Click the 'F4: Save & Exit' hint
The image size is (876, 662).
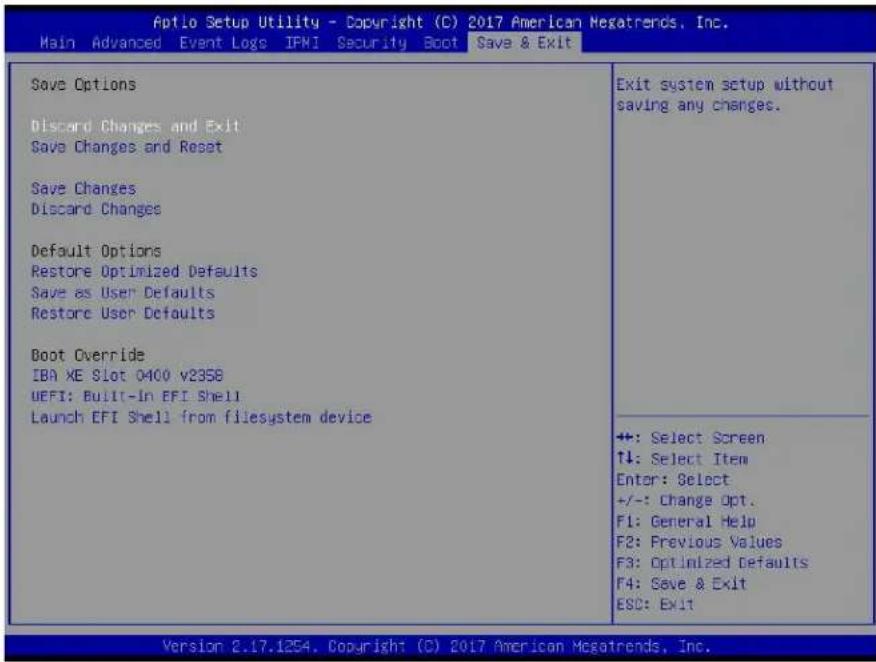(682, 584)
